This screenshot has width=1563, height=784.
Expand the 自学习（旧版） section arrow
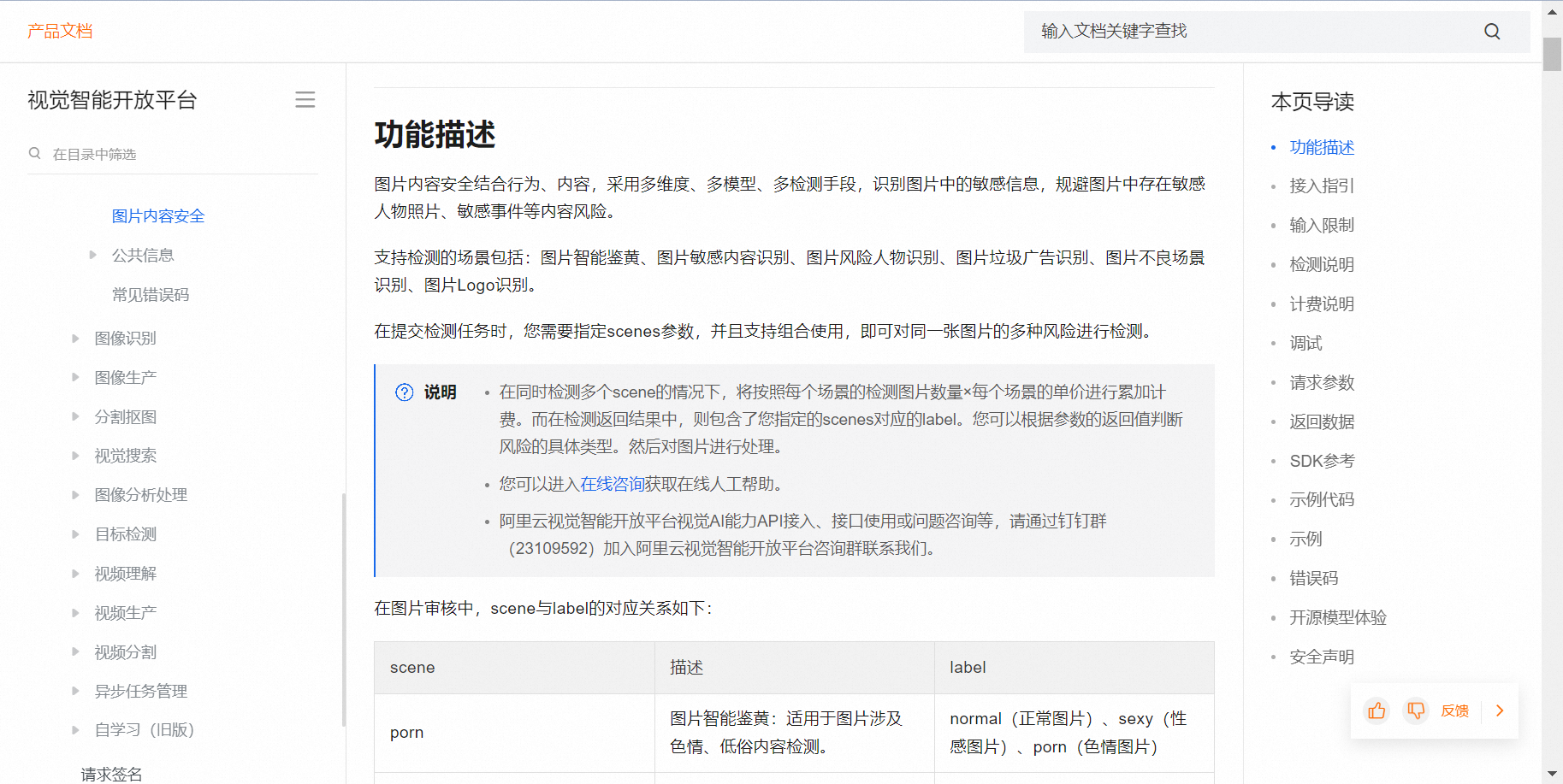click(x=75, y=729)
